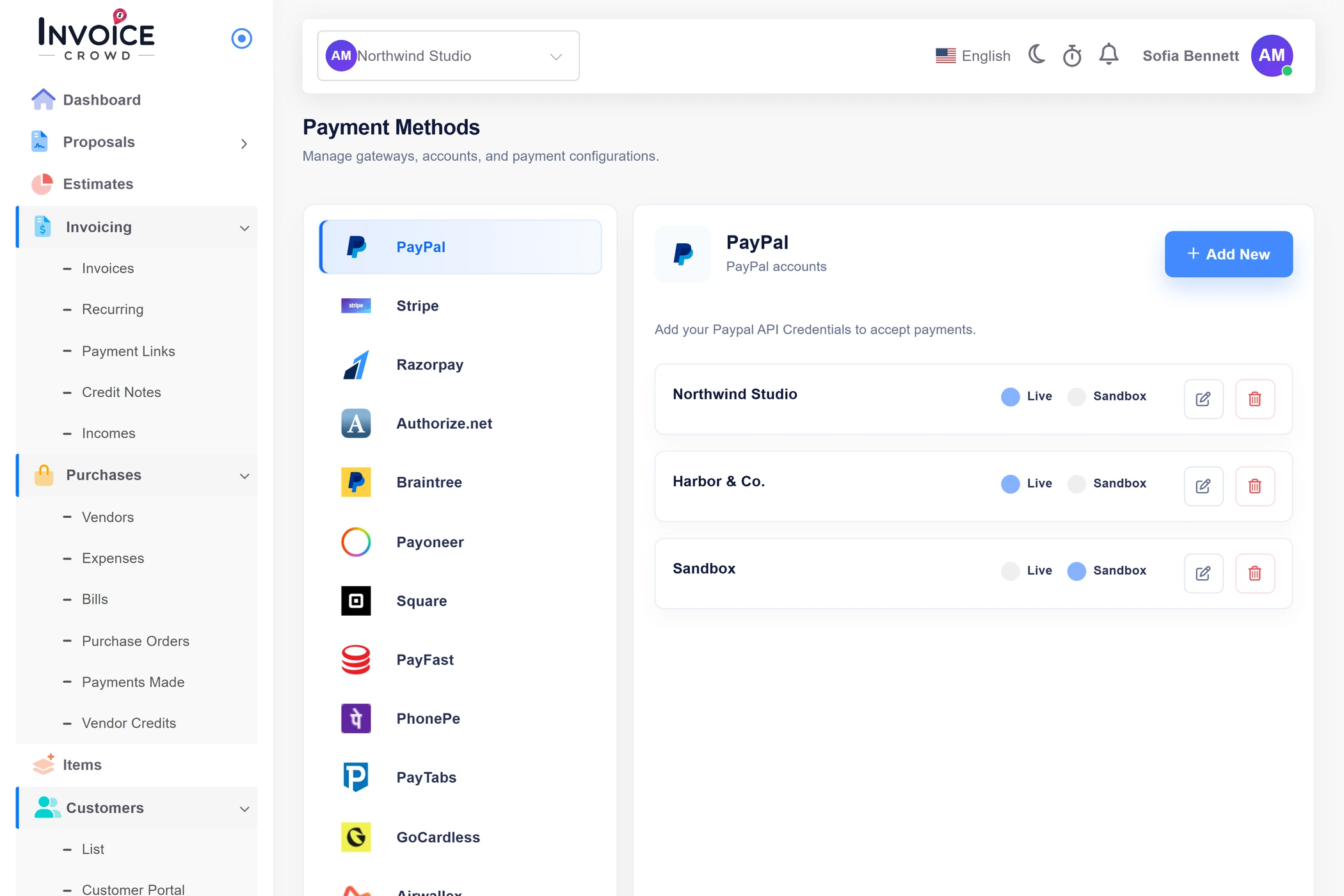Edit the Northwind Studio account
The height and width of the screenshot is (896, 1344).
click(1203, 399)
